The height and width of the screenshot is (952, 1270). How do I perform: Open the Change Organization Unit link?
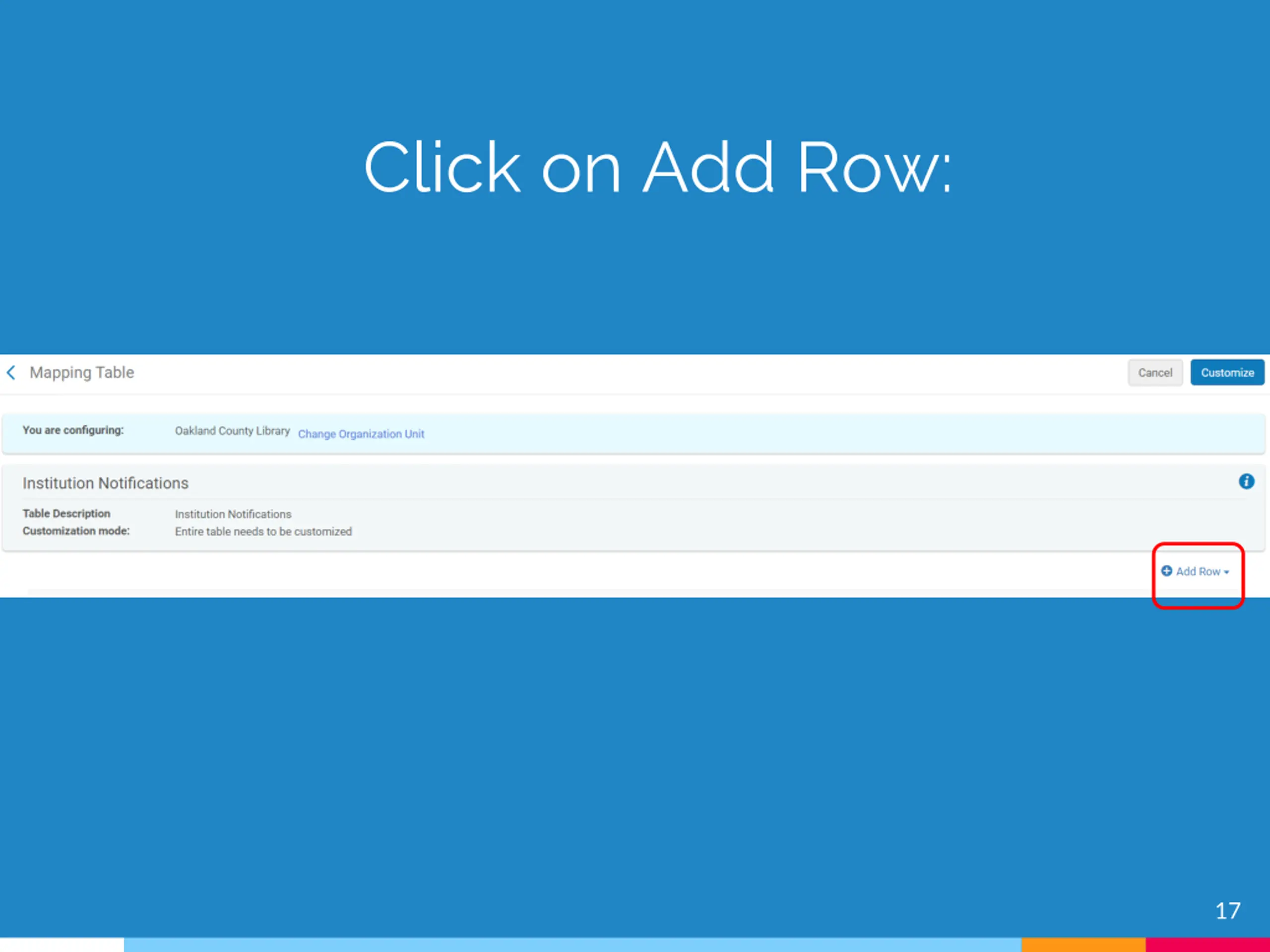(361, 434)
